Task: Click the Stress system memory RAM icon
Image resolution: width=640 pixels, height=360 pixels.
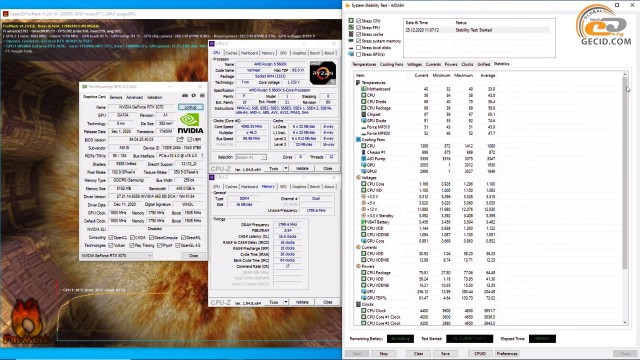Action: 351,41
